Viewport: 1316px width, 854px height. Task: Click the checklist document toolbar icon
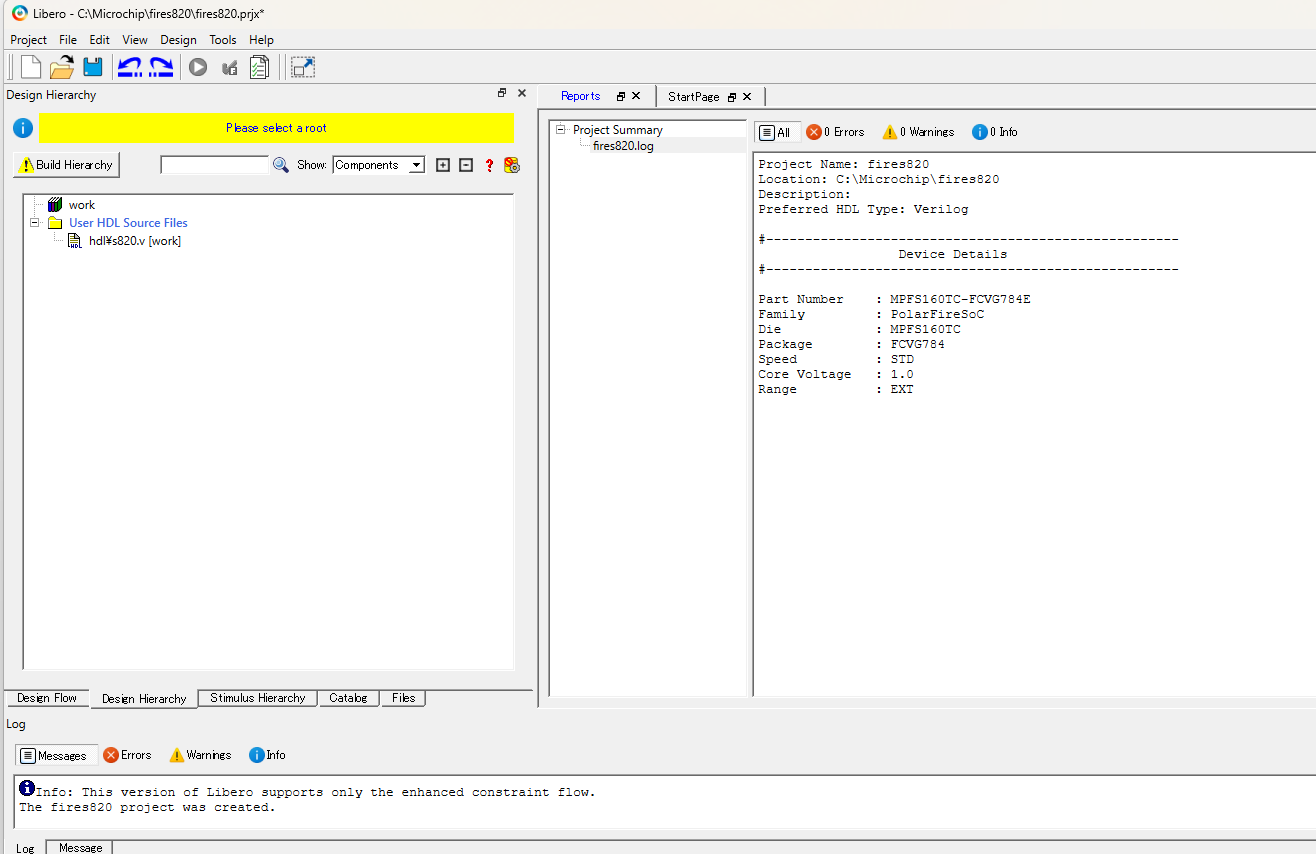coord(259,68)
